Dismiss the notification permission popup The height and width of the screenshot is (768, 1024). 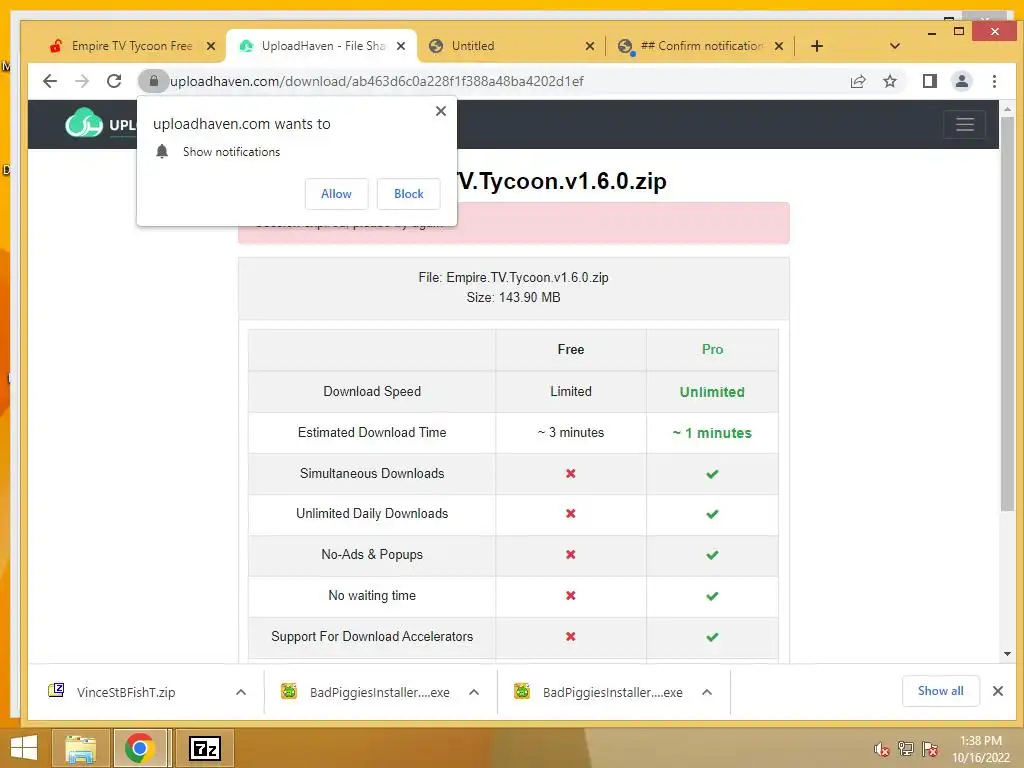point(441,111)
